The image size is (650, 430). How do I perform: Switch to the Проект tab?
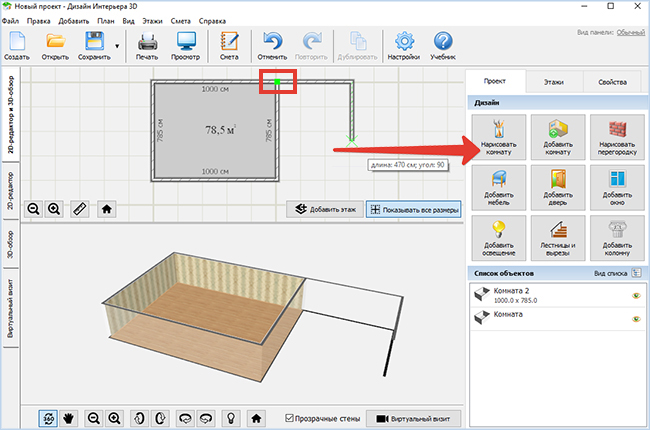point(495,81)
